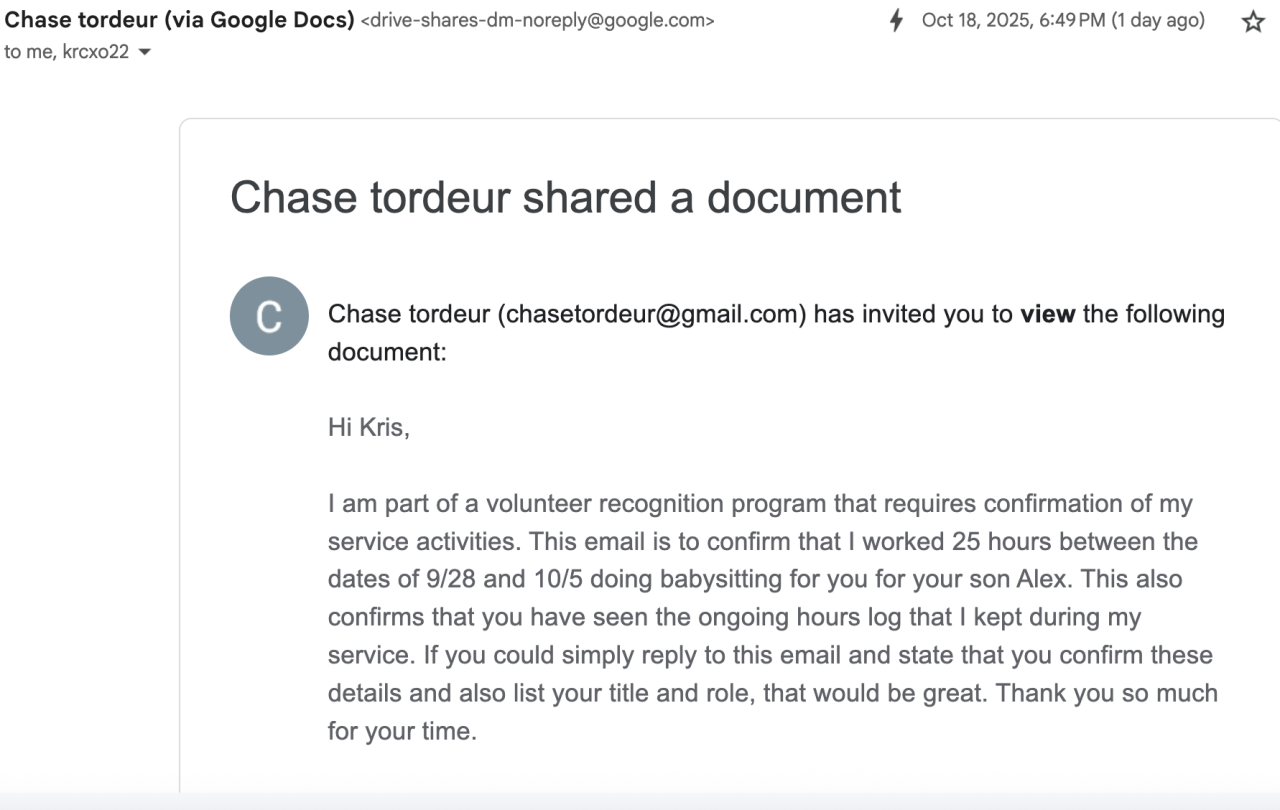Click the "Hi Kris," greeting line
This screenshot has width=1280, height=810.
click(x=368, y=428)
